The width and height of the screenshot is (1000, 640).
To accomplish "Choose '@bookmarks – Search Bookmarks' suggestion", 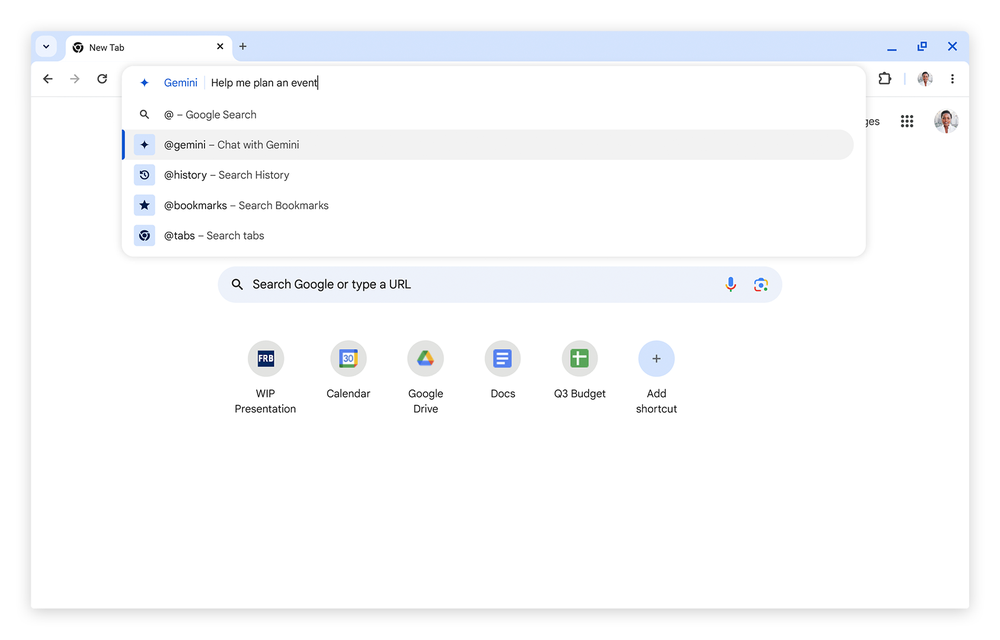I will point(488,205).
